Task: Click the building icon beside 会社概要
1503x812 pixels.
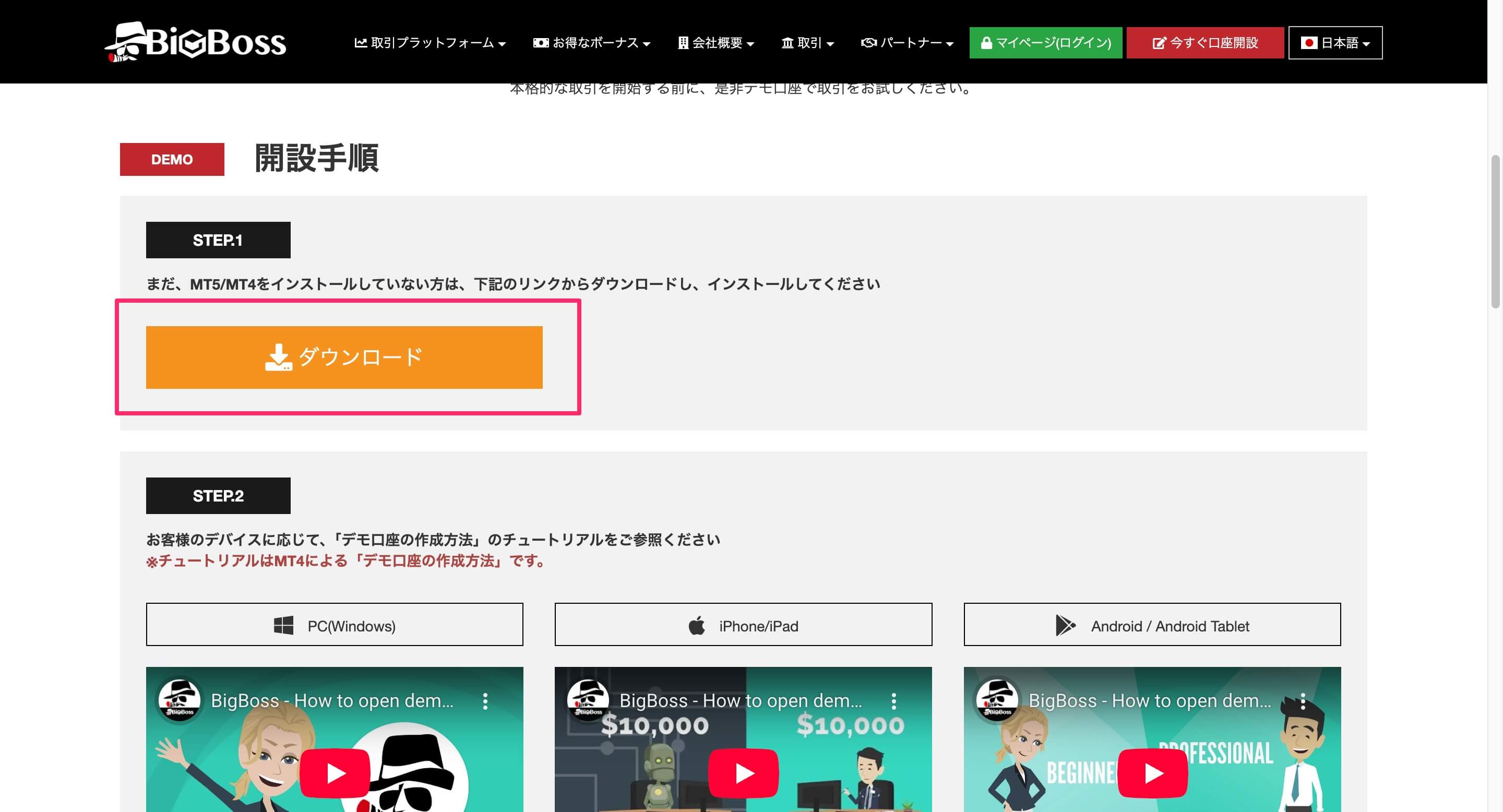Action: [x=683, y=43]
